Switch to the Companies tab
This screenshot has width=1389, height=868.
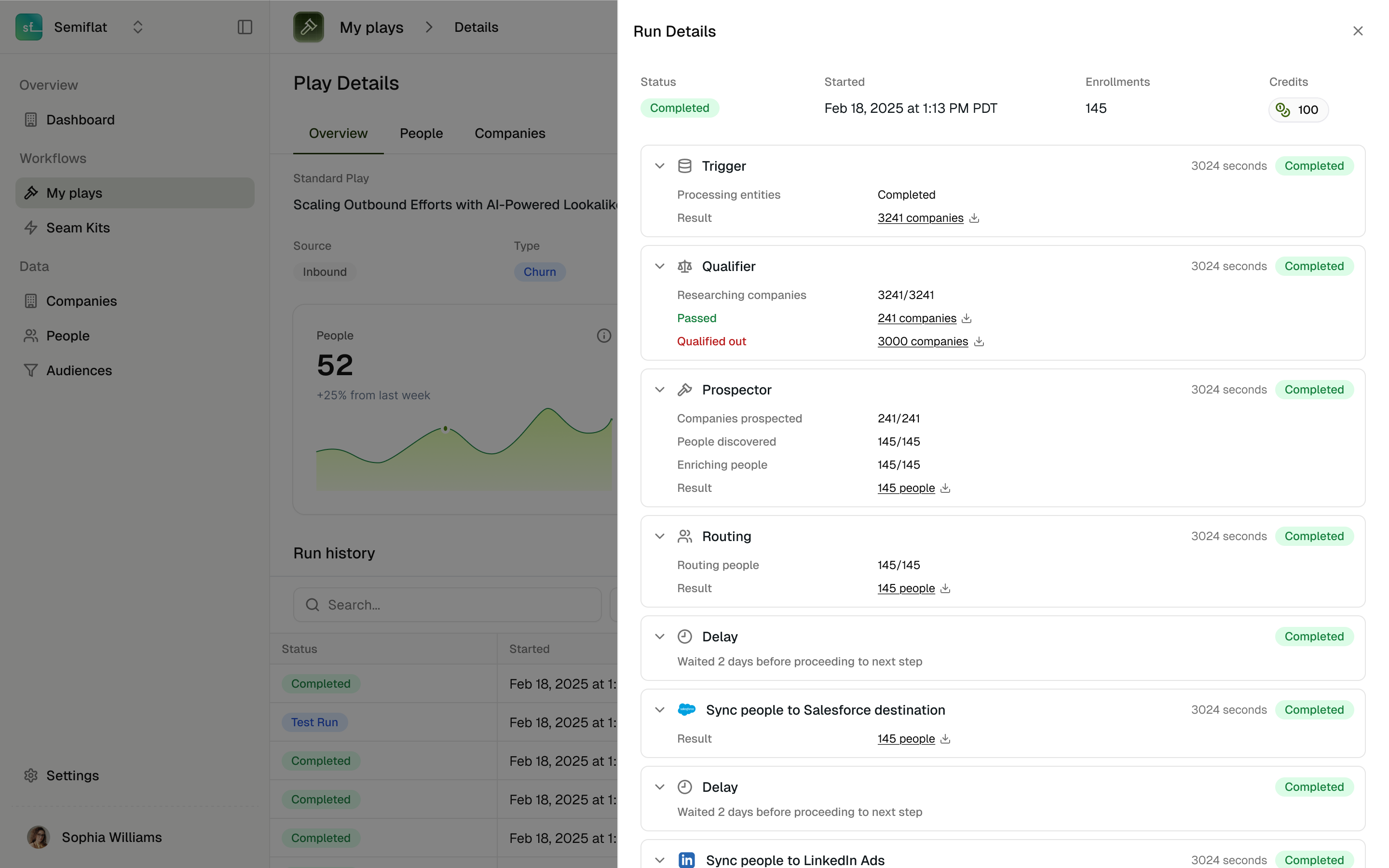pos(509,133)
